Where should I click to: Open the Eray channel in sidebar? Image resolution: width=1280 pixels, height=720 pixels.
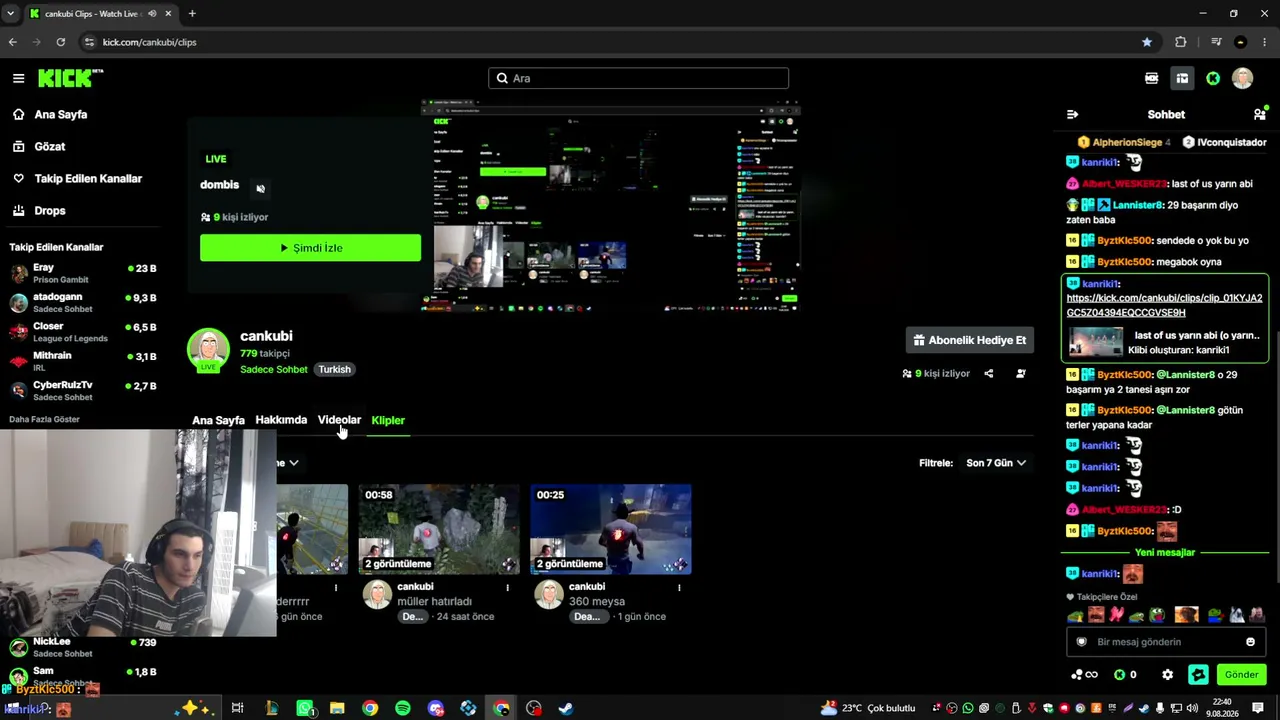point(82,273)
